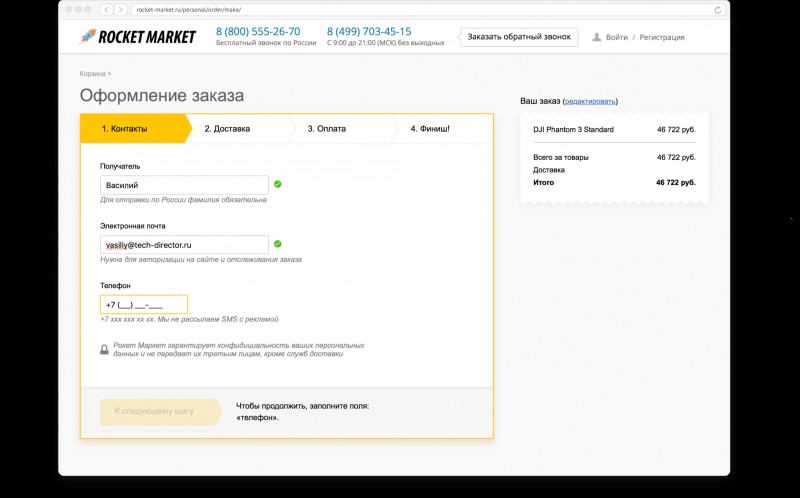This screenshot has height=498, width=800.
Task: Click the Регистрация link
Action: [662, 37]
